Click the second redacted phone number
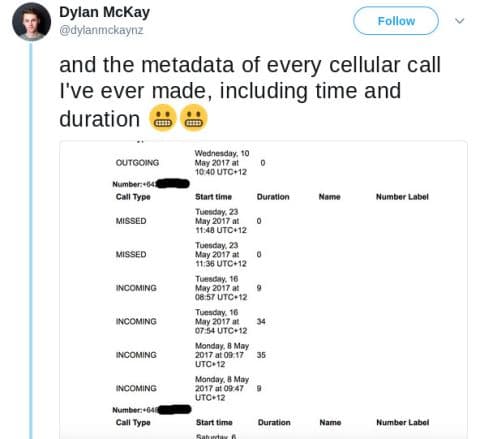Screen dimensions: 480x439 pos(174,409)
